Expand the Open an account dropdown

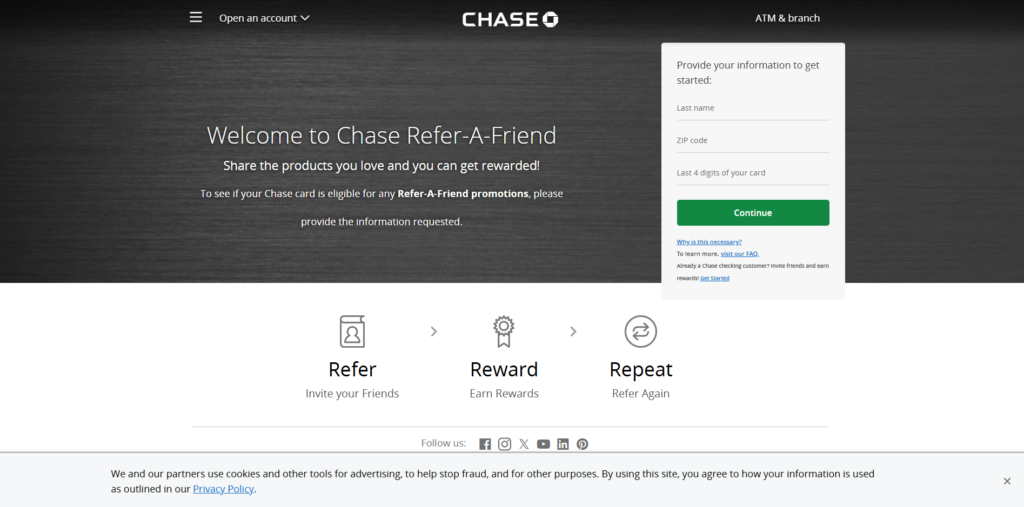coord(264,18)
